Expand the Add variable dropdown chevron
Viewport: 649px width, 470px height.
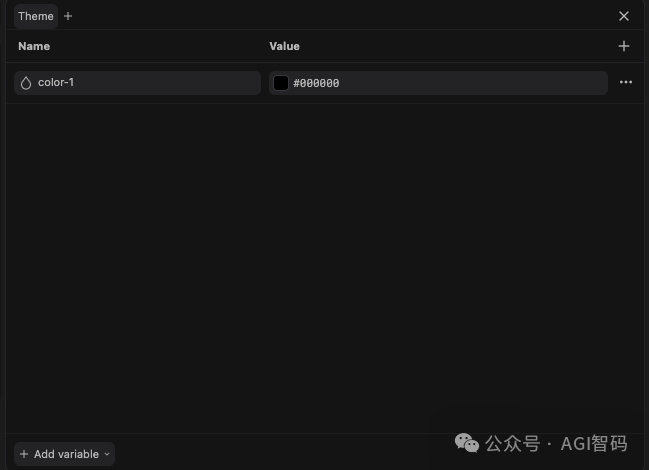pyautogui.click(x=107, y=454)
